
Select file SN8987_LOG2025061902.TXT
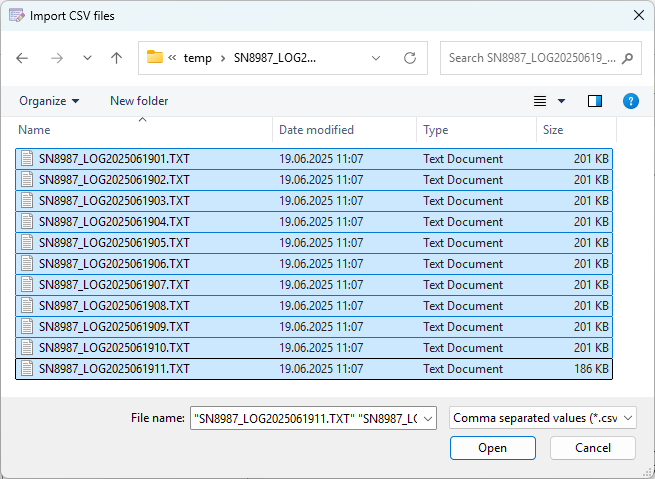(x=314, y=180)
